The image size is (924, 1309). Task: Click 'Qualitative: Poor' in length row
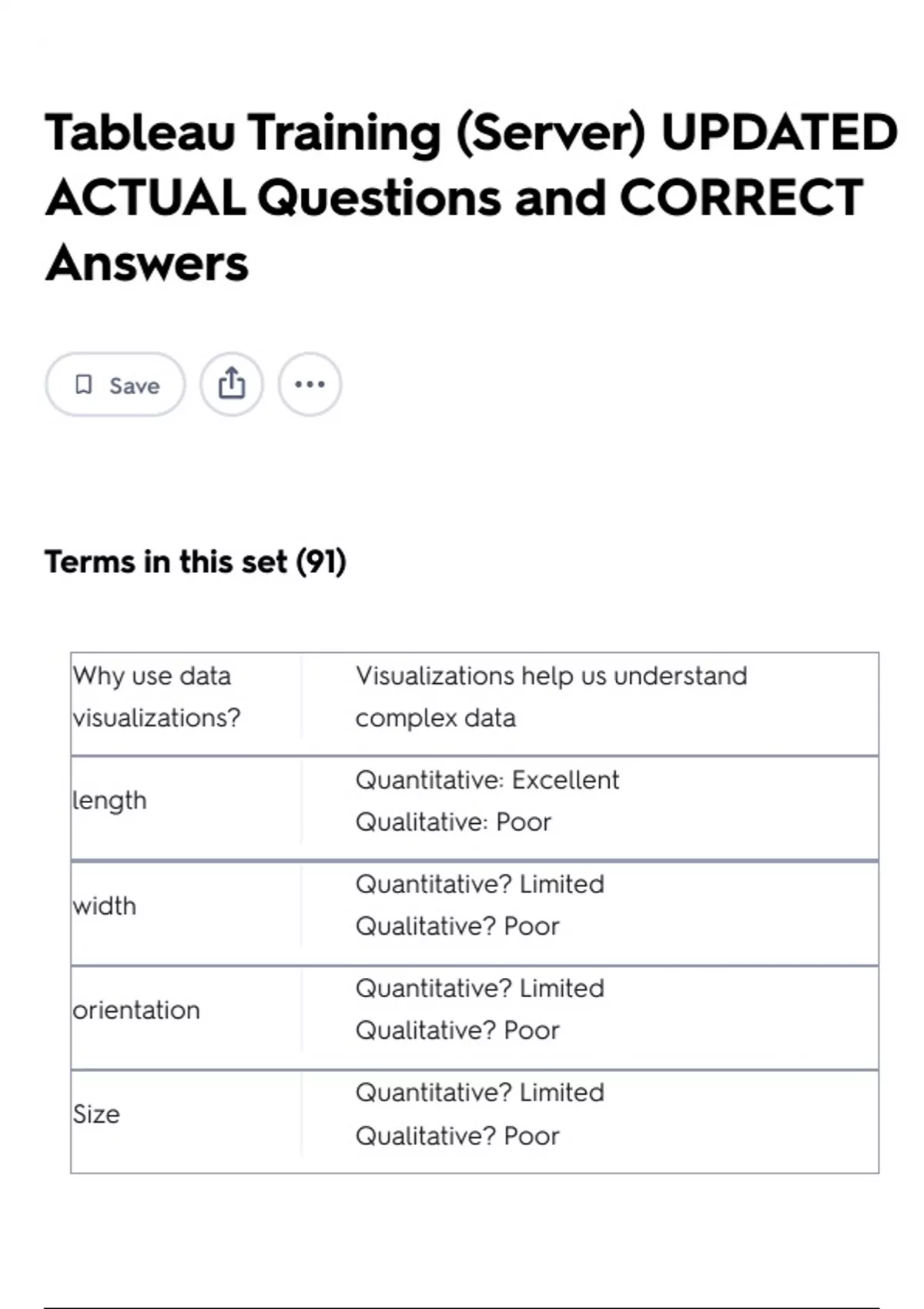click(454, 822)
